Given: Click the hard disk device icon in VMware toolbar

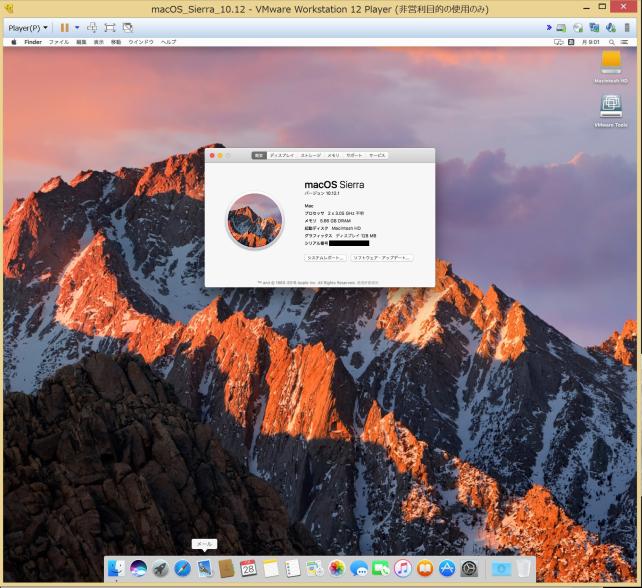Looking at the screenshot, I should click(561, 28).
